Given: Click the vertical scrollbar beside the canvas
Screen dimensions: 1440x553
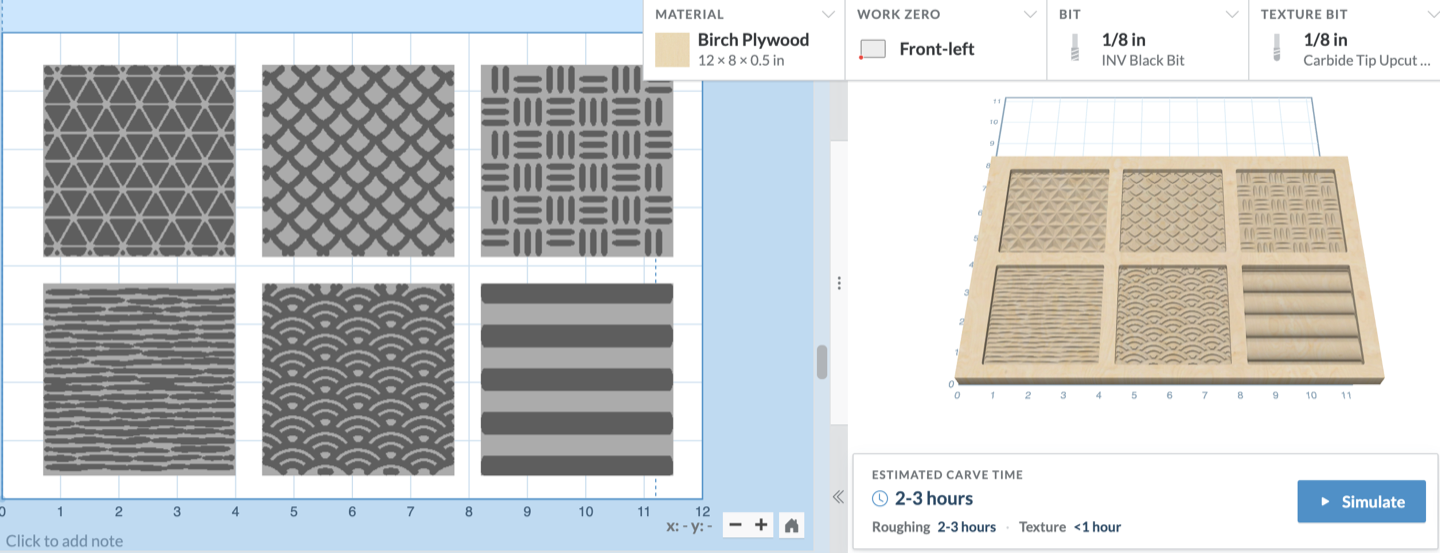Looking at the screenshot, I should pyautogui.click(x=822, y=361).
